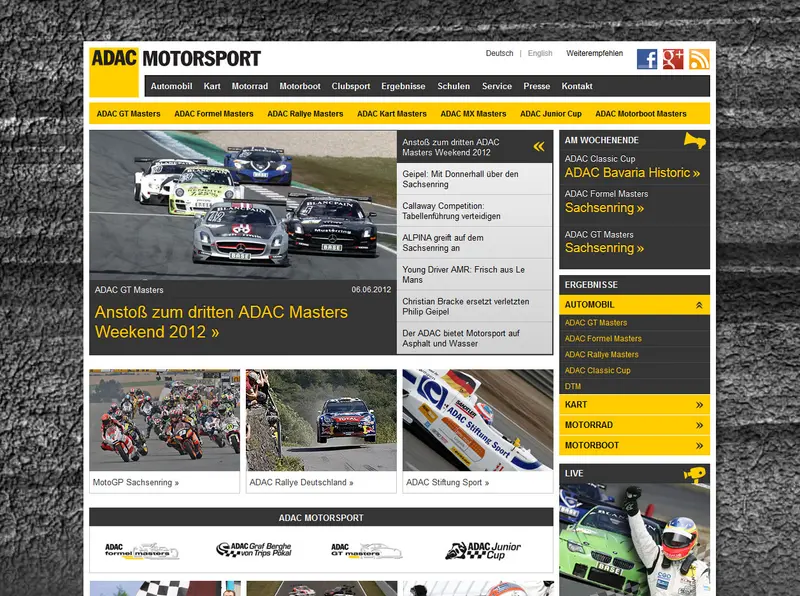Click the megaphone icon in Am Wochenende
This screenshot has width=800, height=596.
click(x=694, y=140)
